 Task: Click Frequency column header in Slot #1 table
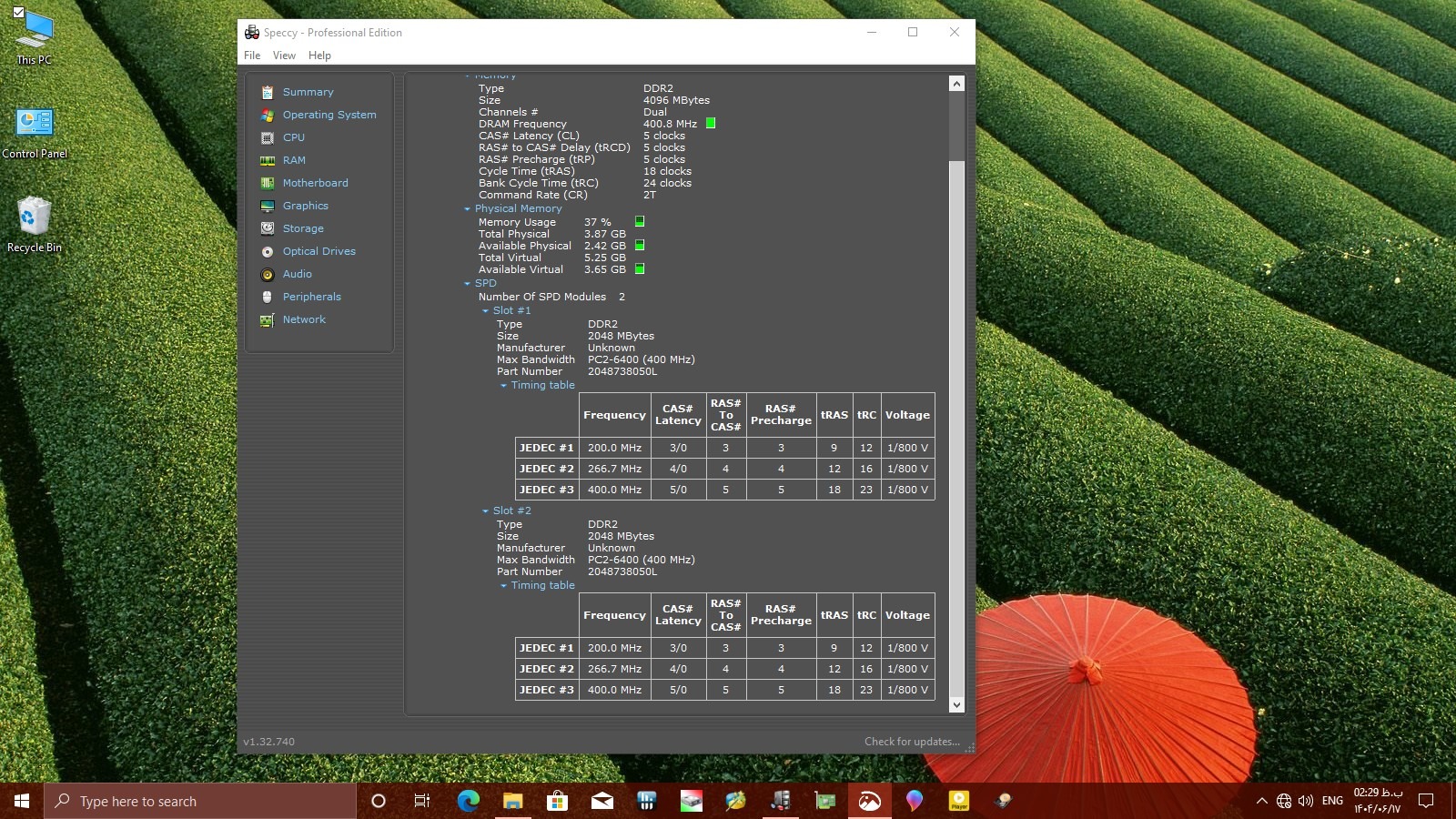[614, 415]
